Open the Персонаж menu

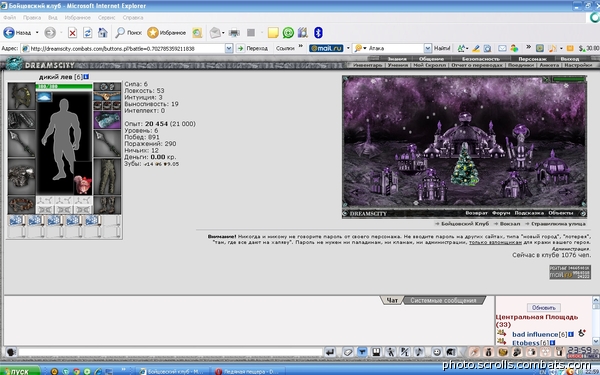pos(532,59)
